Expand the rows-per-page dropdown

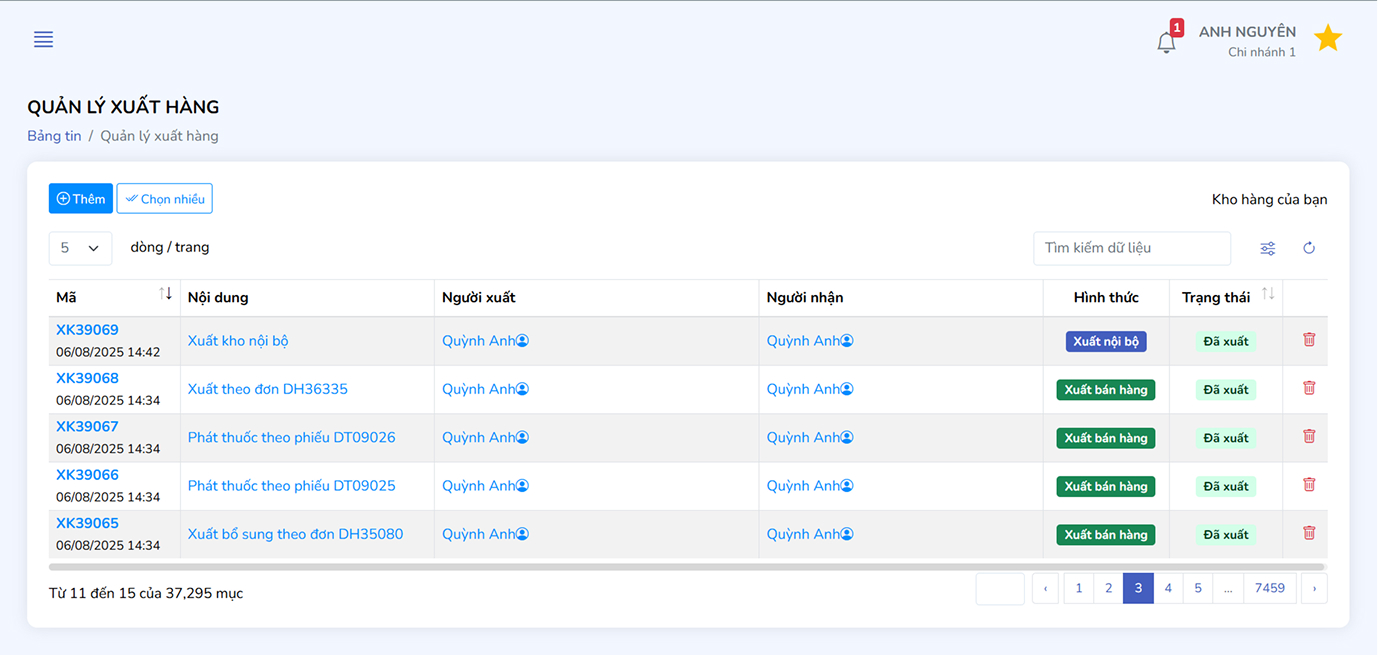(x=80, y=248)
